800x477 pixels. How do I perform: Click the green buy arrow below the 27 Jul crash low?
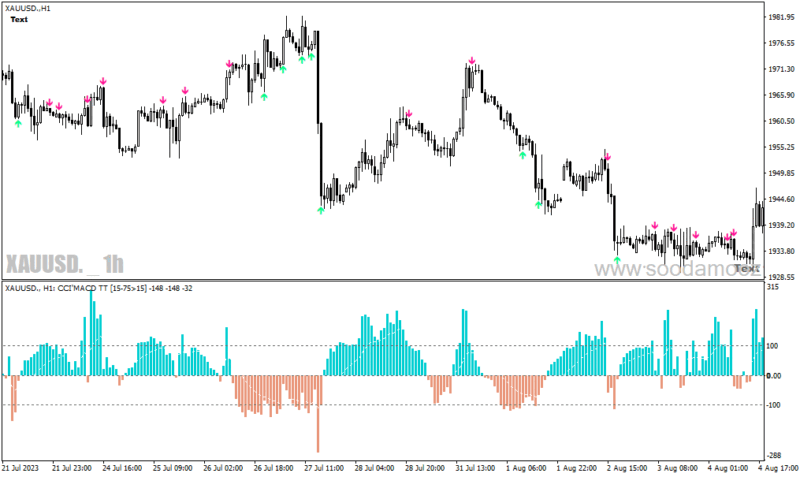coord(320,210)
